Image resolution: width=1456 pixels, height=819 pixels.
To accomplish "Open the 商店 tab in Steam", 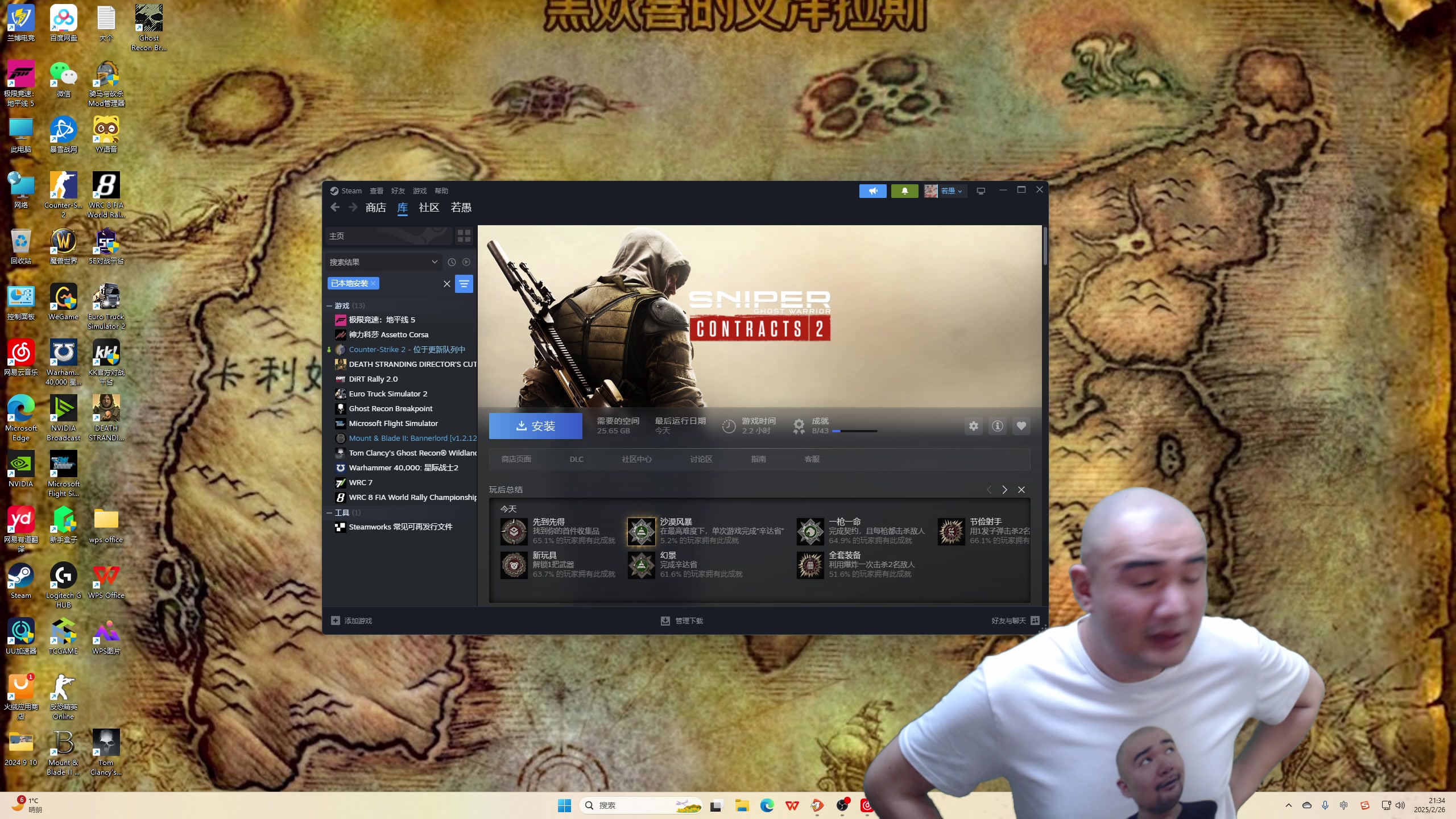I will point(375,208).
